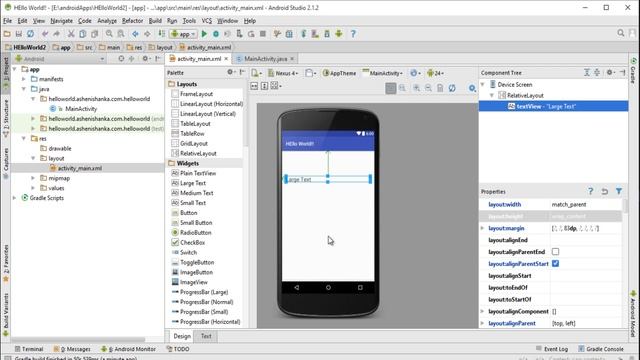Toggle Properties expert filter funnel icon
Viewport: 640px width, 360px height.
tap(619, 191)
